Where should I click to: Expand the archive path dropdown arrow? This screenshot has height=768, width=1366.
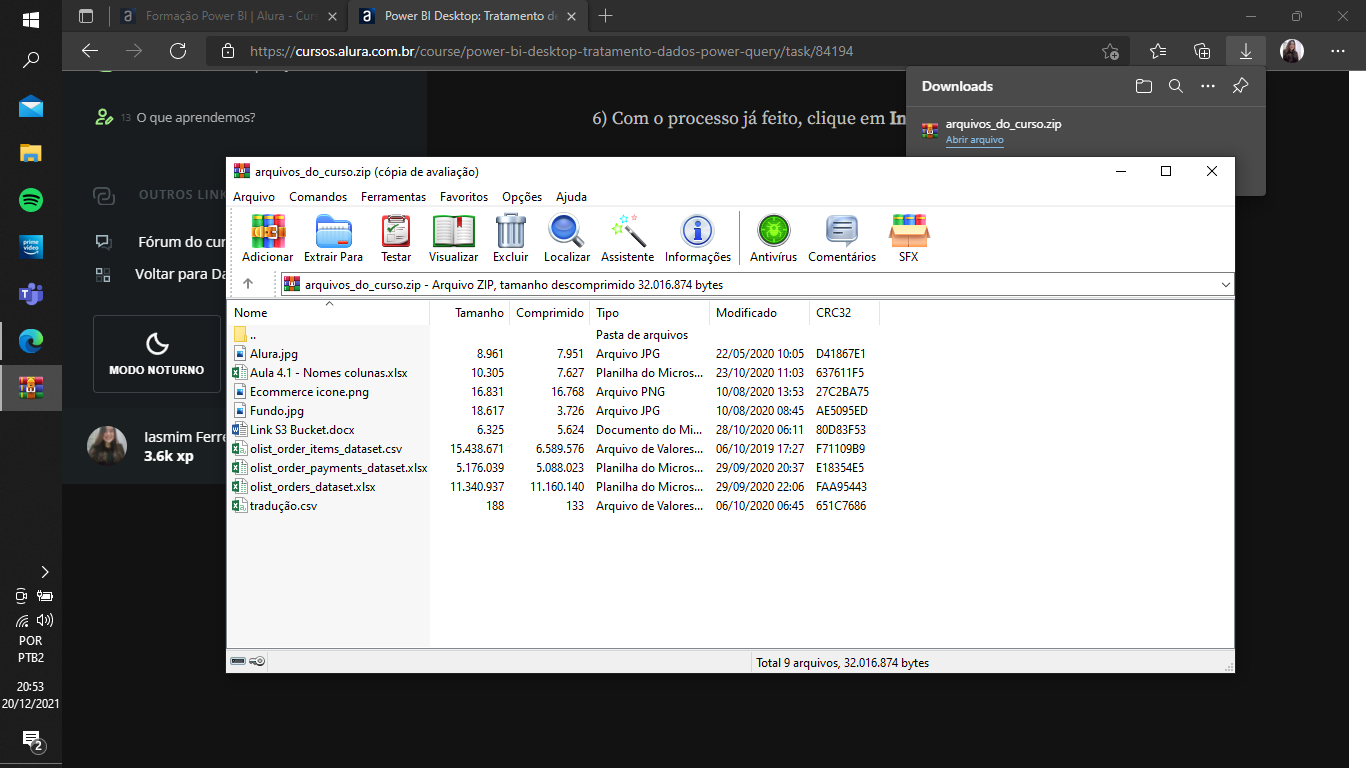coord(1226,284)
